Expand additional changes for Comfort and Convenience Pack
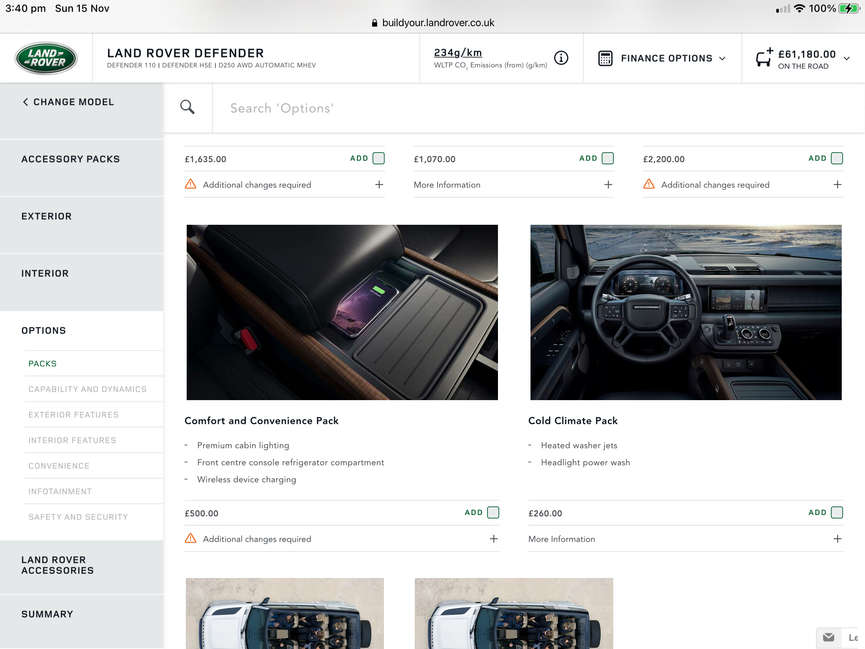This screenshot has height=649, width=865. [494, 539]
